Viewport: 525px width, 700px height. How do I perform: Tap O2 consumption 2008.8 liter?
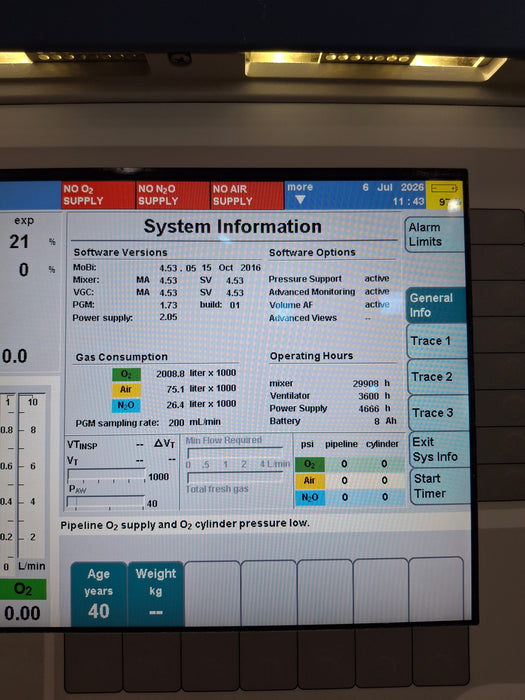tap(196, 373)
